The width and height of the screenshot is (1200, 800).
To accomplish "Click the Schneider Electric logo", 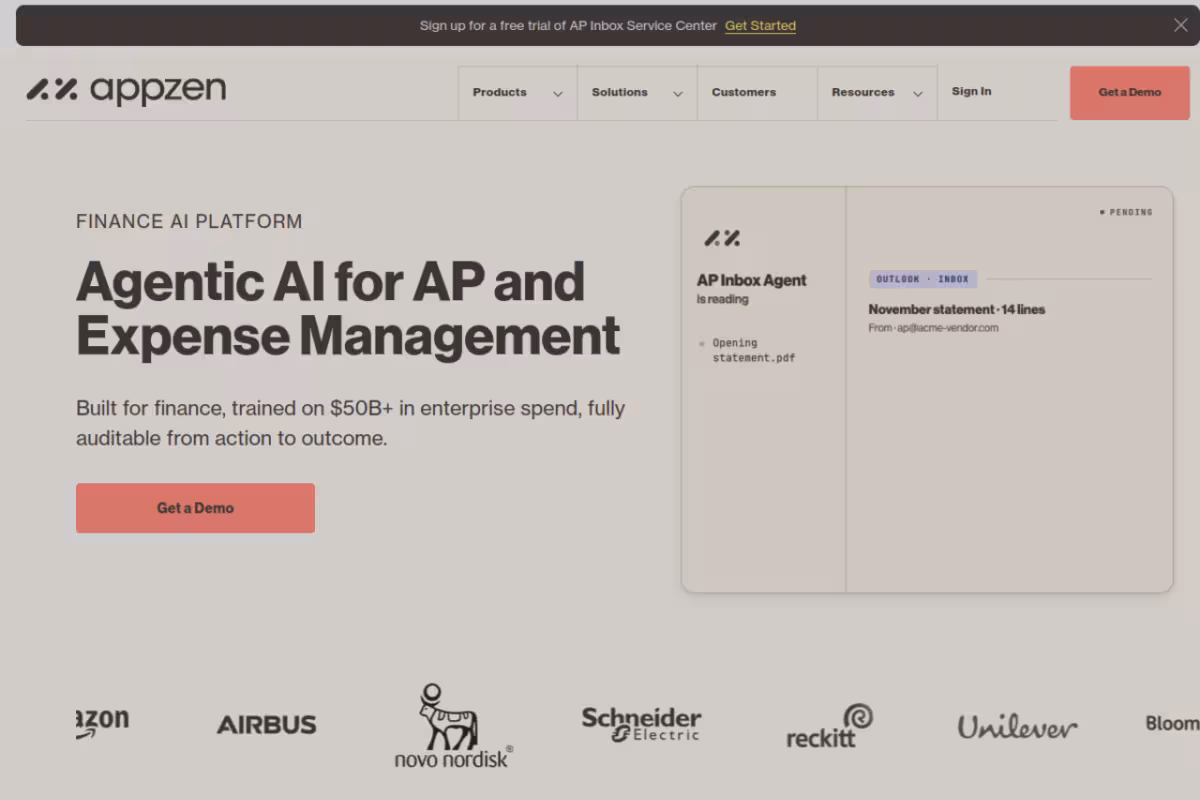I will (641, 725).
